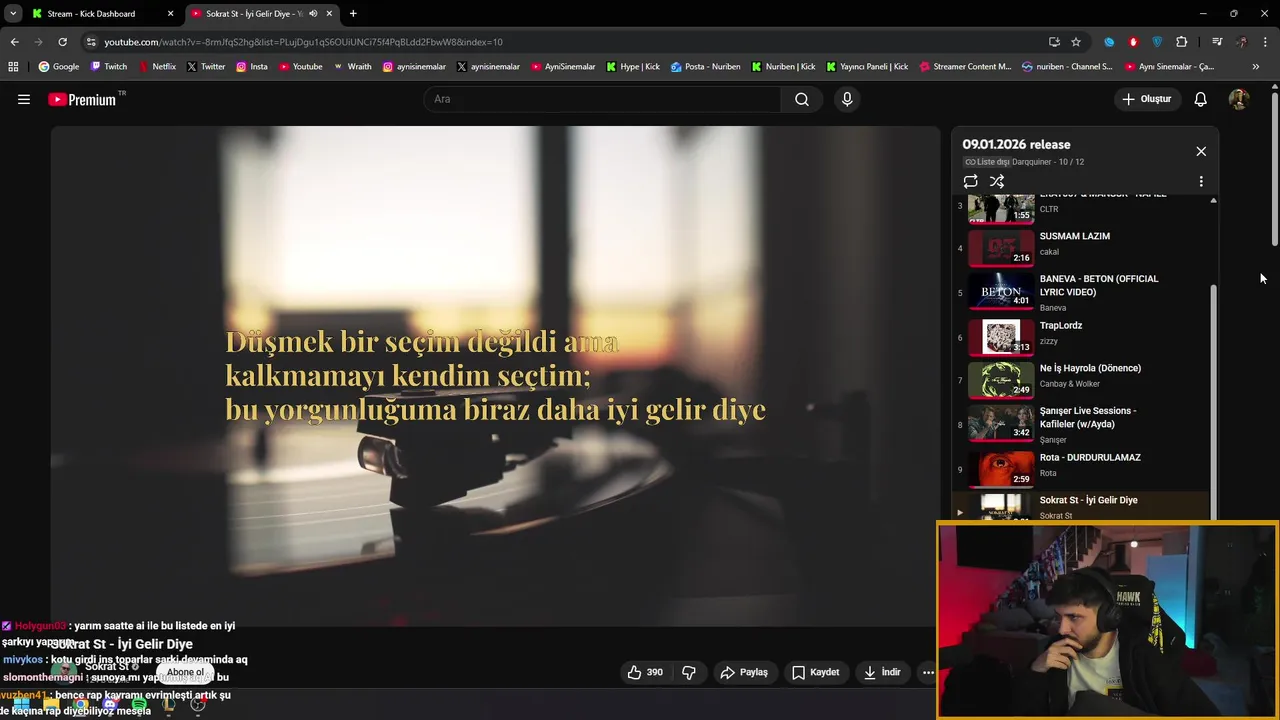The image size is (1280, 720).
Task: Select Ne İş Hayrola (Dönence) playlist item
Action: click(1081, 380)
